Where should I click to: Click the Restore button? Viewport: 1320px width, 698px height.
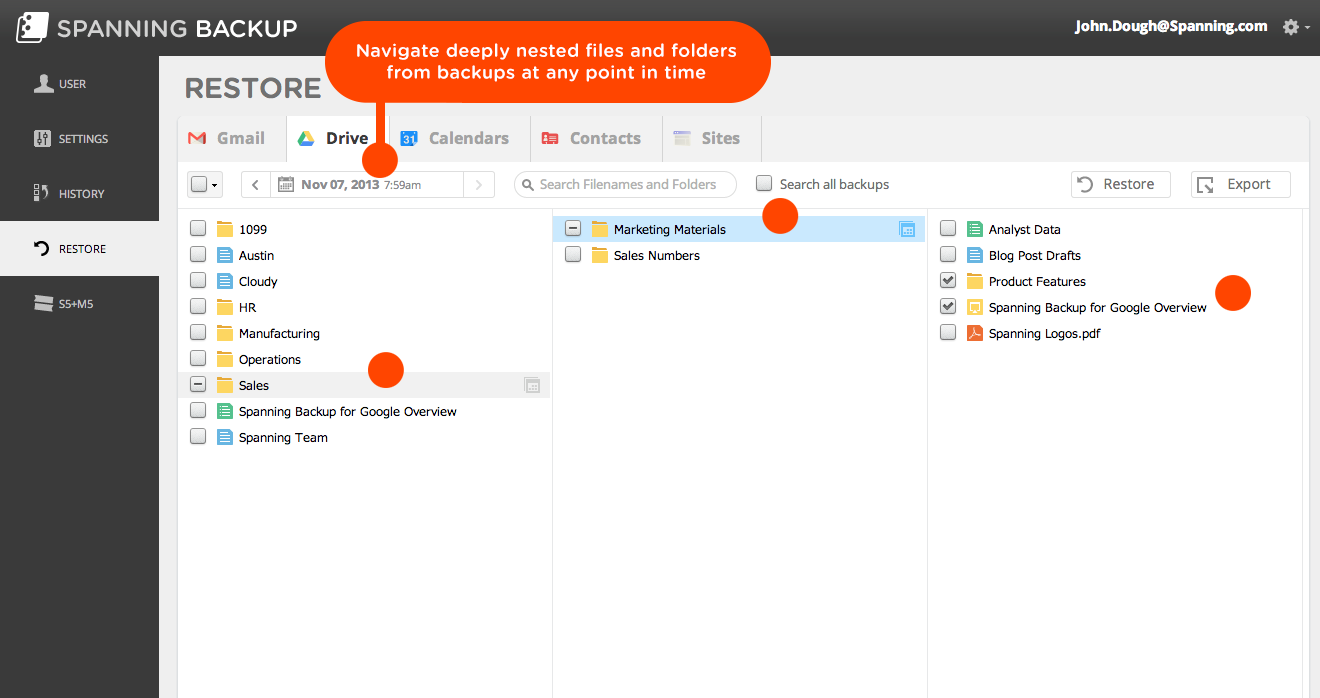point(1121,185)
